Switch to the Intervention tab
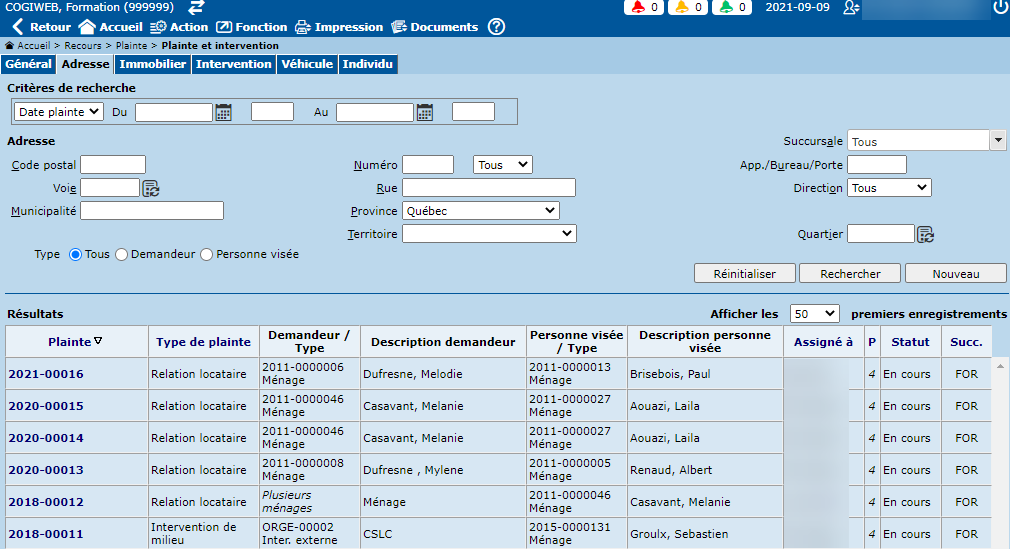Screen dimensions: 1010x549 [x=233, y=64]
